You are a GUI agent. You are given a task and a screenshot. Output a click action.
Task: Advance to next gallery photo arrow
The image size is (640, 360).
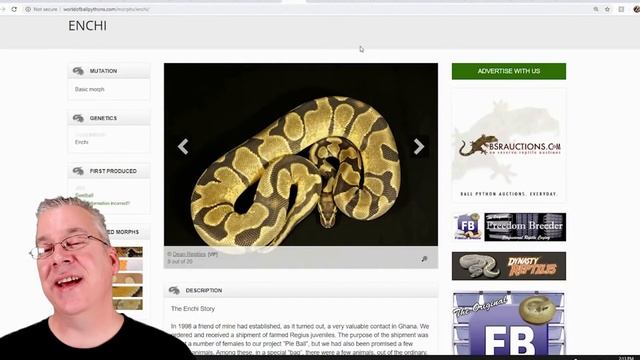[x=419, y=147]
